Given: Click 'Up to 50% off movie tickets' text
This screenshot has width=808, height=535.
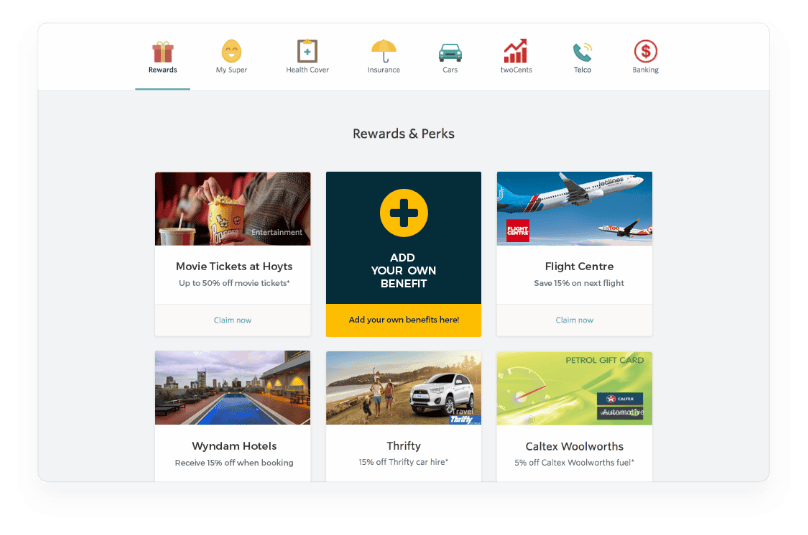Looking at the screenshot, I should click(x=234, y=283).
